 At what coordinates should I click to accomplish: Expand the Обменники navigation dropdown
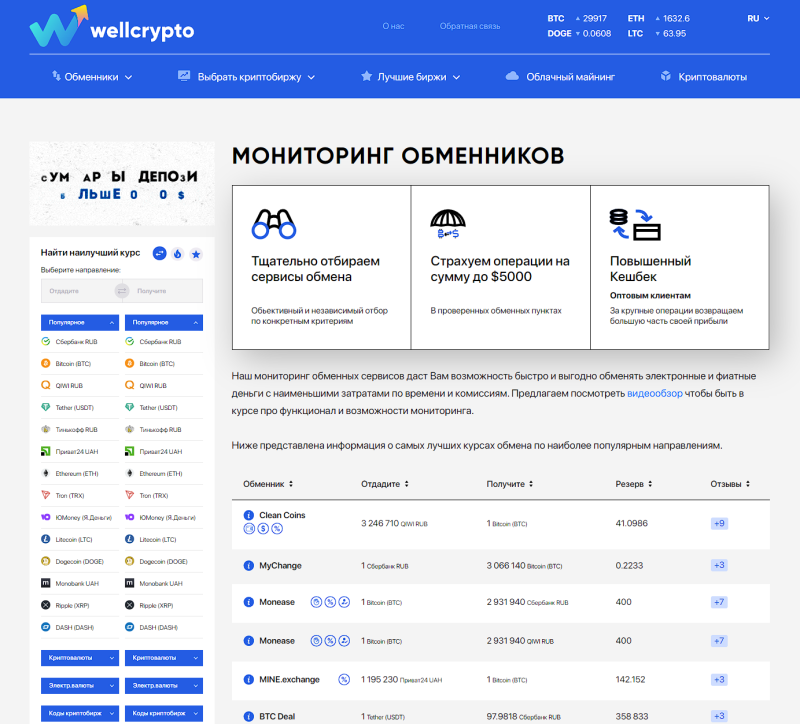click(92, 77)
